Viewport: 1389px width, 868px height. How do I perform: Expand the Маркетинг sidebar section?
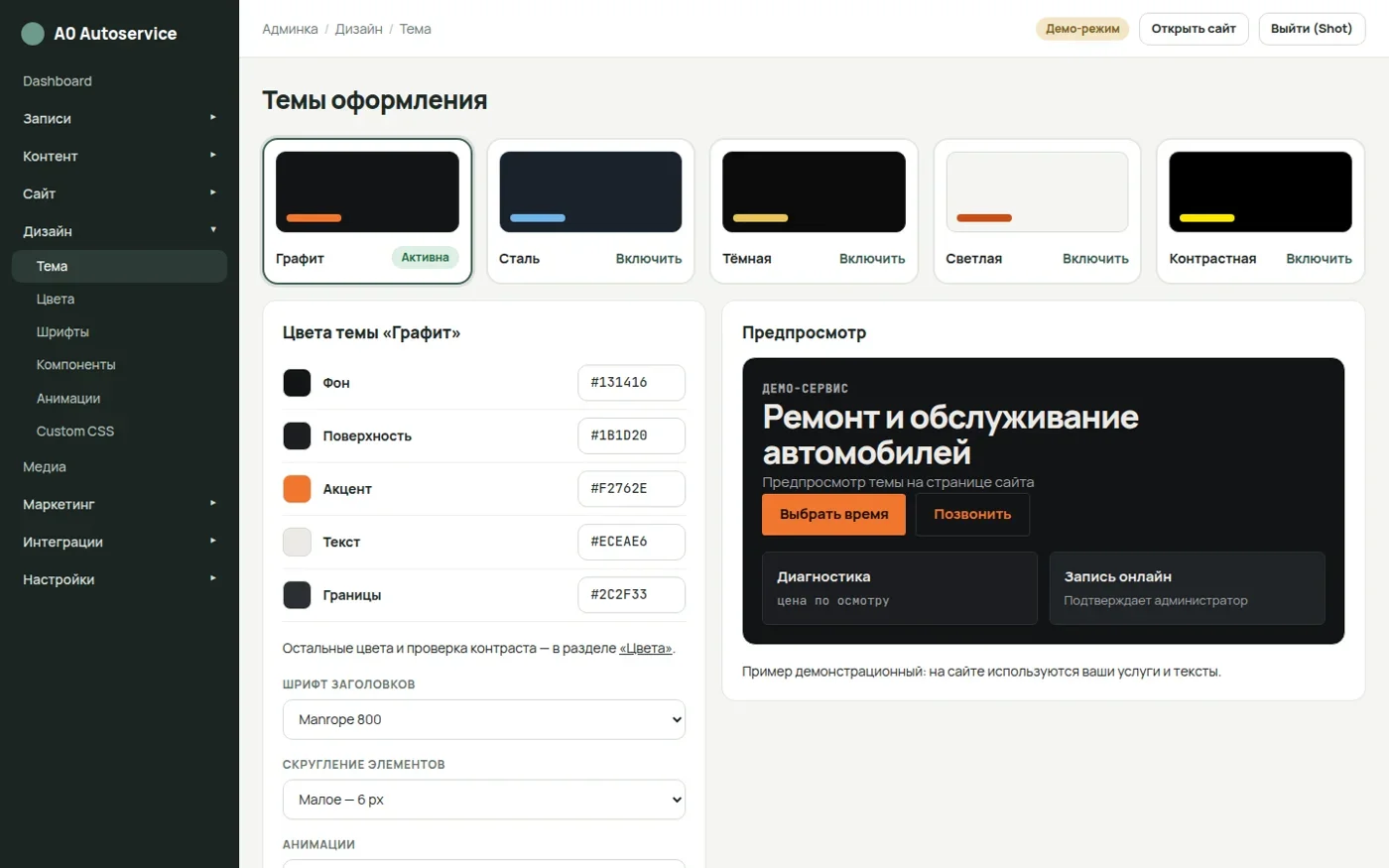[119, 504]
